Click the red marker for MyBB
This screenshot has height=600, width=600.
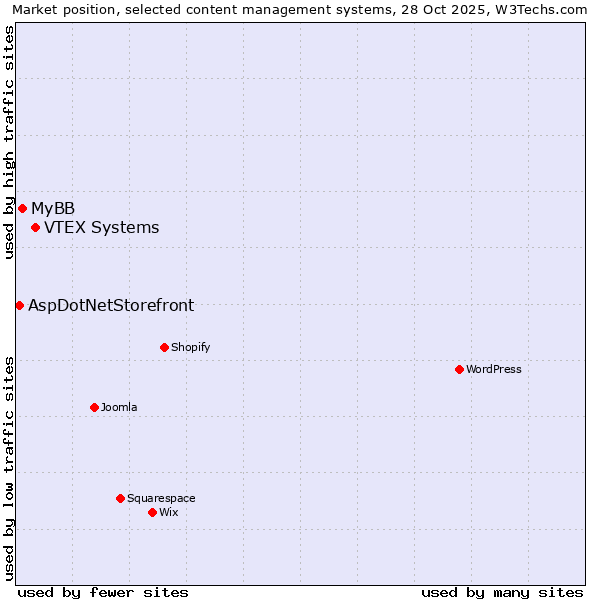pyautogui.click(x=22, y=208)
